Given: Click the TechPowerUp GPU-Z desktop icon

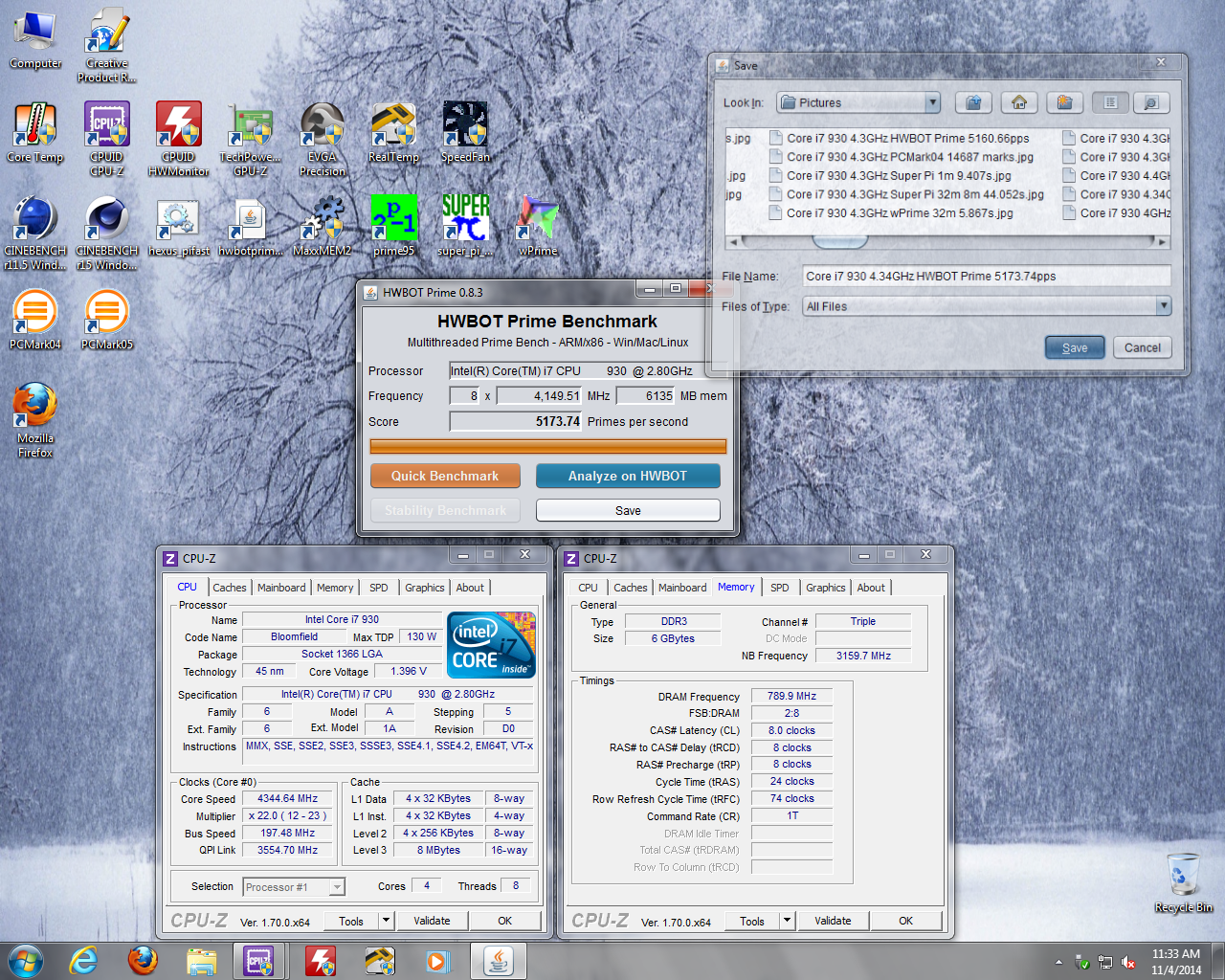Looking at the screenshot, I should (251, 139).
